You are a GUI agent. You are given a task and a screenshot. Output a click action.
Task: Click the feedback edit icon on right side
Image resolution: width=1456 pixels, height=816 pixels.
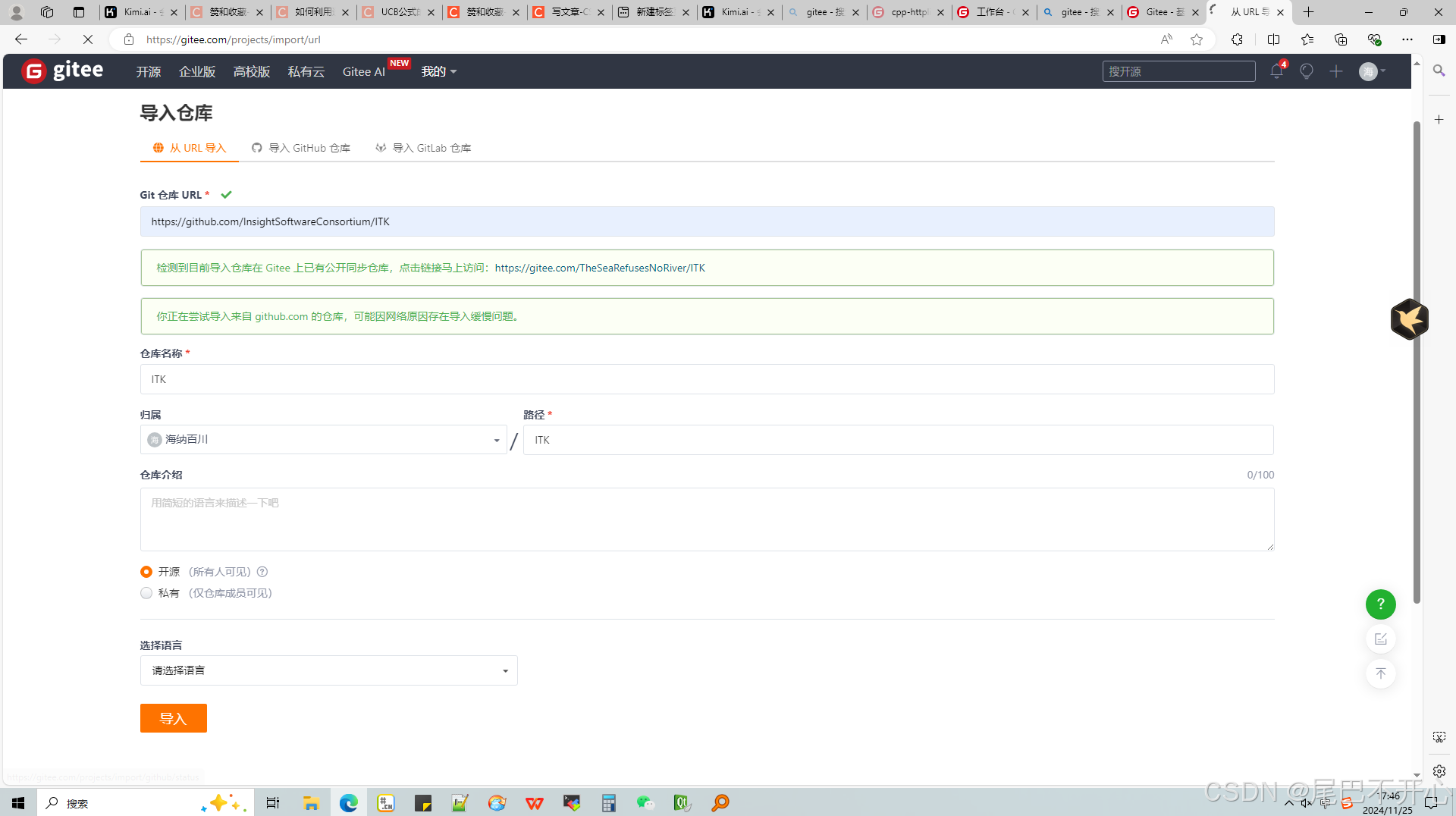[1381, 639]
